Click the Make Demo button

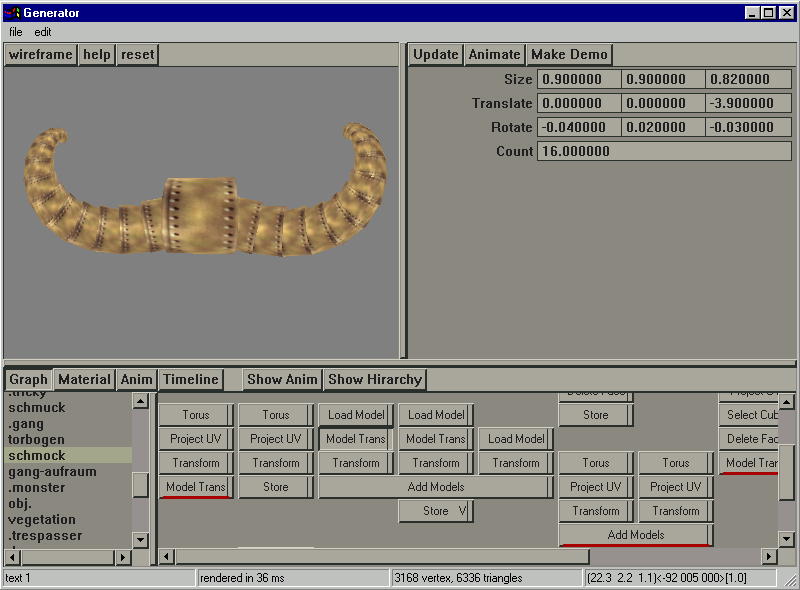tap(569, 55)
